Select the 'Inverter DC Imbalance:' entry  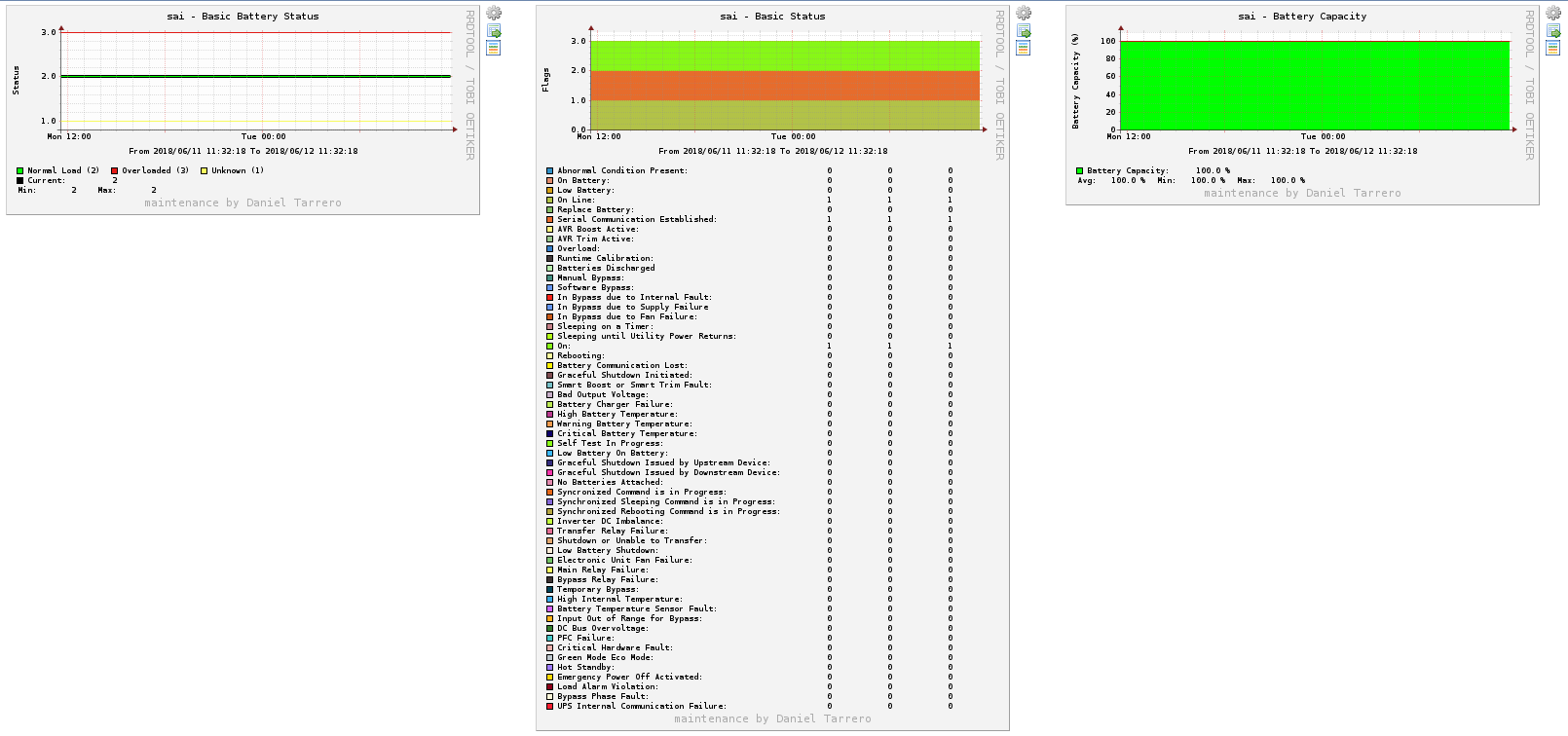coord(750,521)
